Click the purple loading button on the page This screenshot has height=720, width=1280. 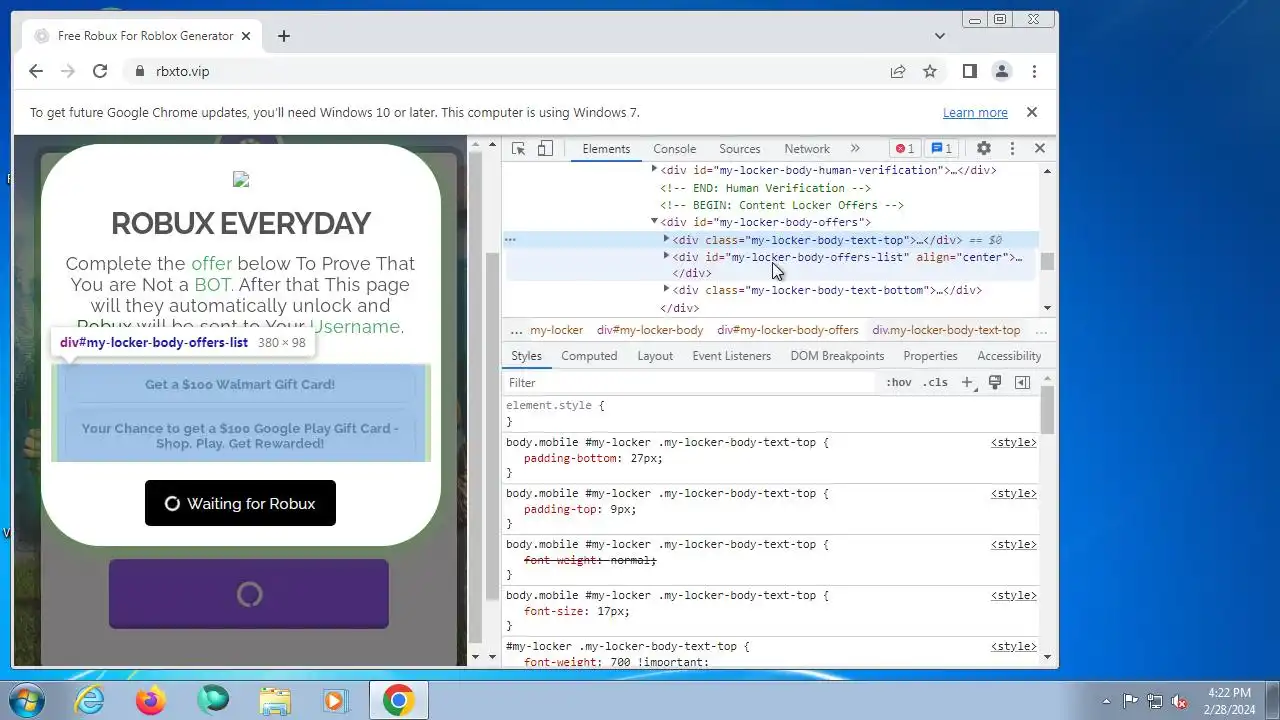(x=248, y=594)
